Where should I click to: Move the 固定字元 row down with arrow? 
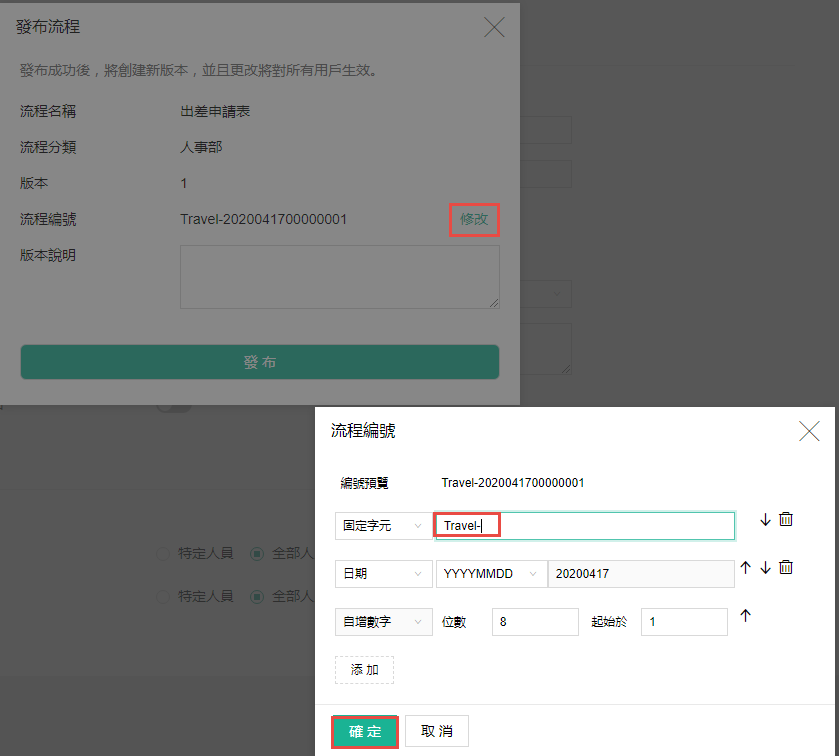pyautogui.click(x=765, y=520)
